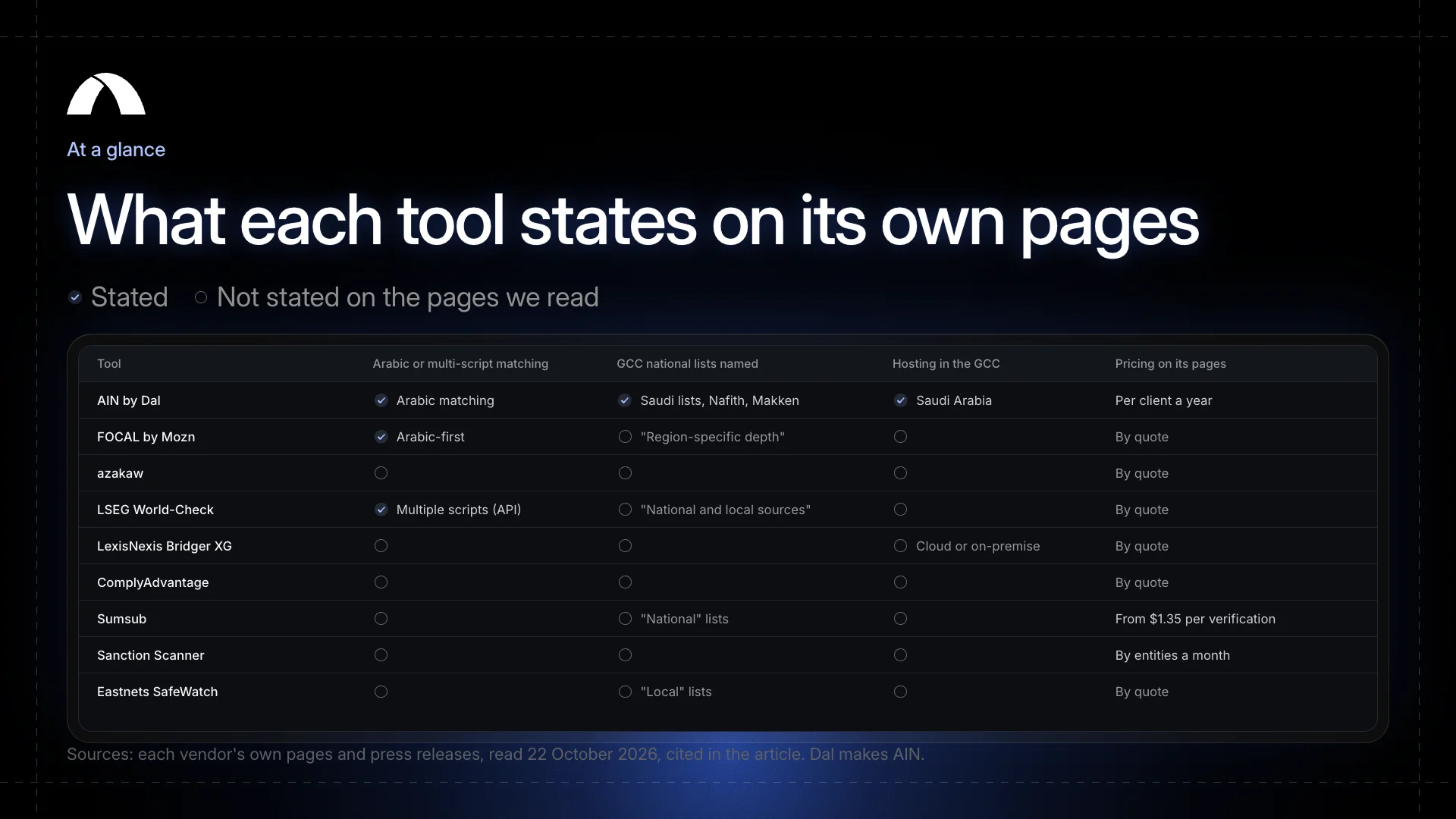Click Saudi Arabia hosting cell text

point(953,400)
